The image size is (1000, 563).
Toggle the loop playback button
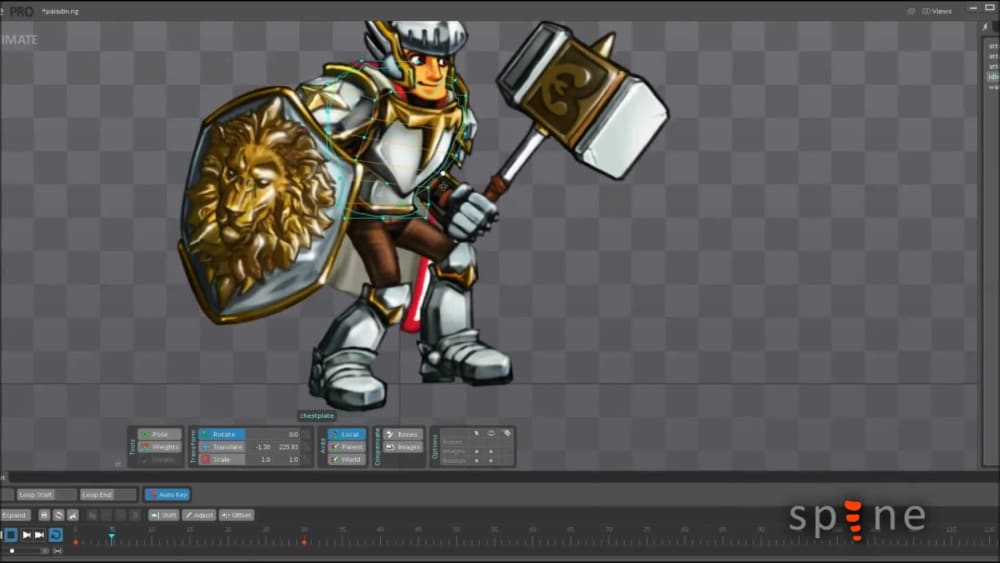(x=55, y=535)
